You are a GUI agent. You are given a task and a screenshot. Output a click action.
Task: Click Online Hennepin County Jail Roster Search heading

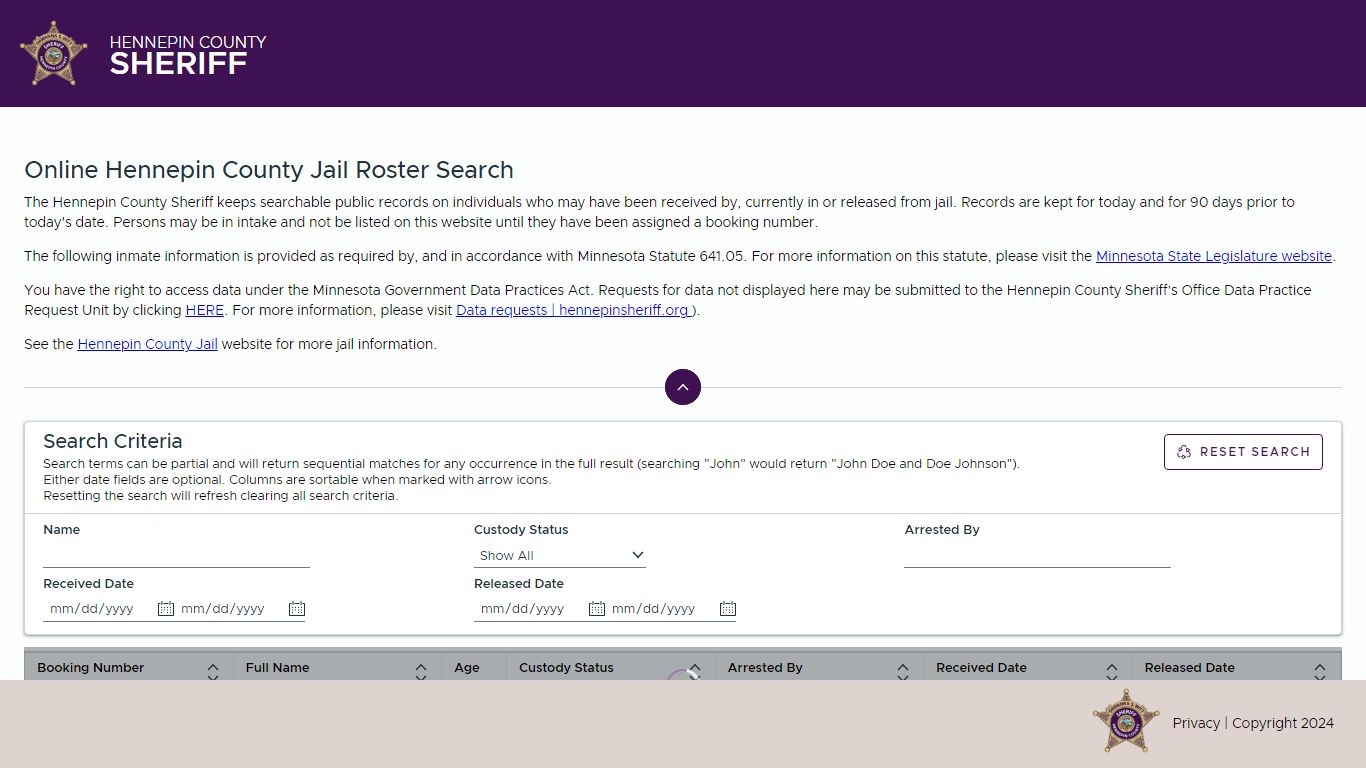point(269,170)
